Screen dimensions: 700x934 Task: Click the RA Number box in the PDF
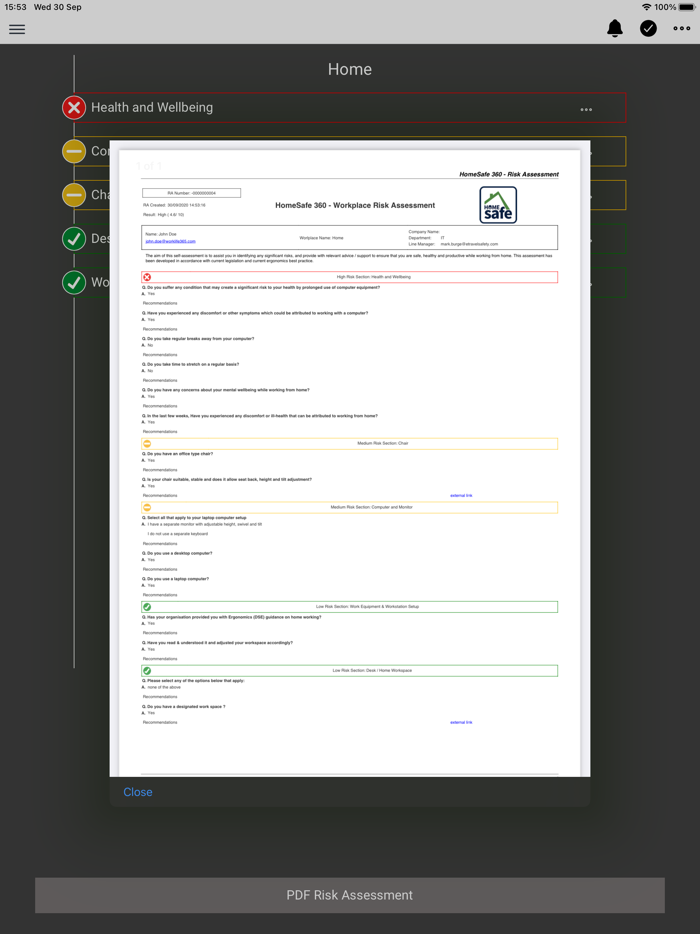(191, 193)
